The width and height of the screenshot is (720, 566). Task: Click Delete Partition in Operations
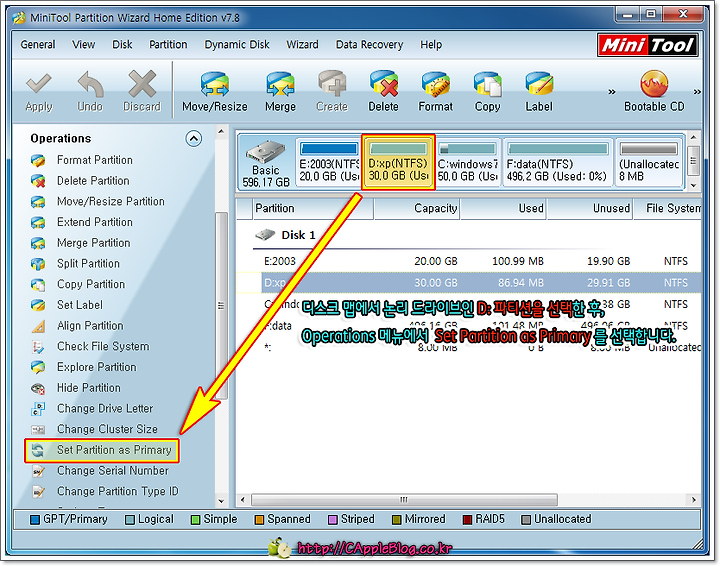[93, 180]
